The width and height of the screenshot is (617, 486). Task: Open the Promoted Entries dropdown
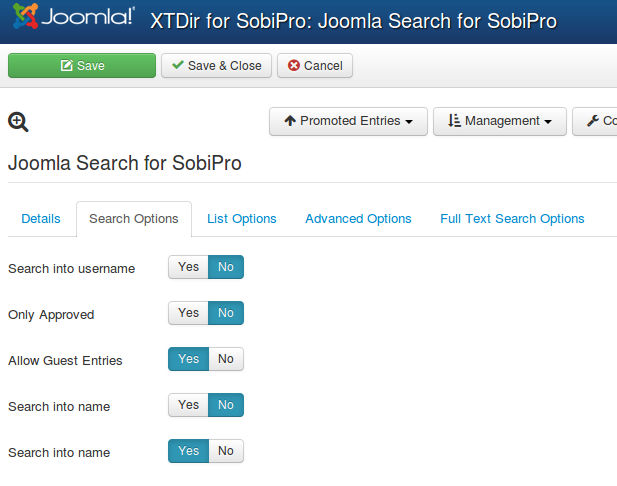348,121
